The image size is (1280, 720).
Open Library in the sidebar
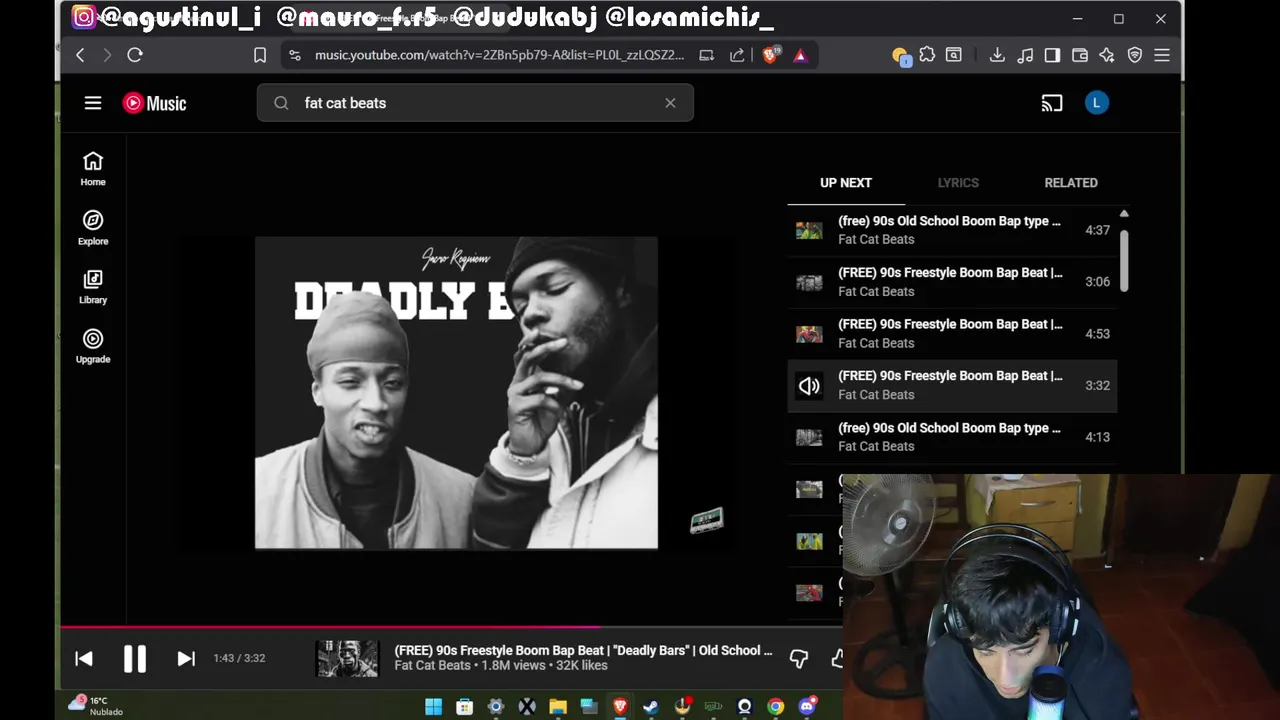tap(93, 286)
